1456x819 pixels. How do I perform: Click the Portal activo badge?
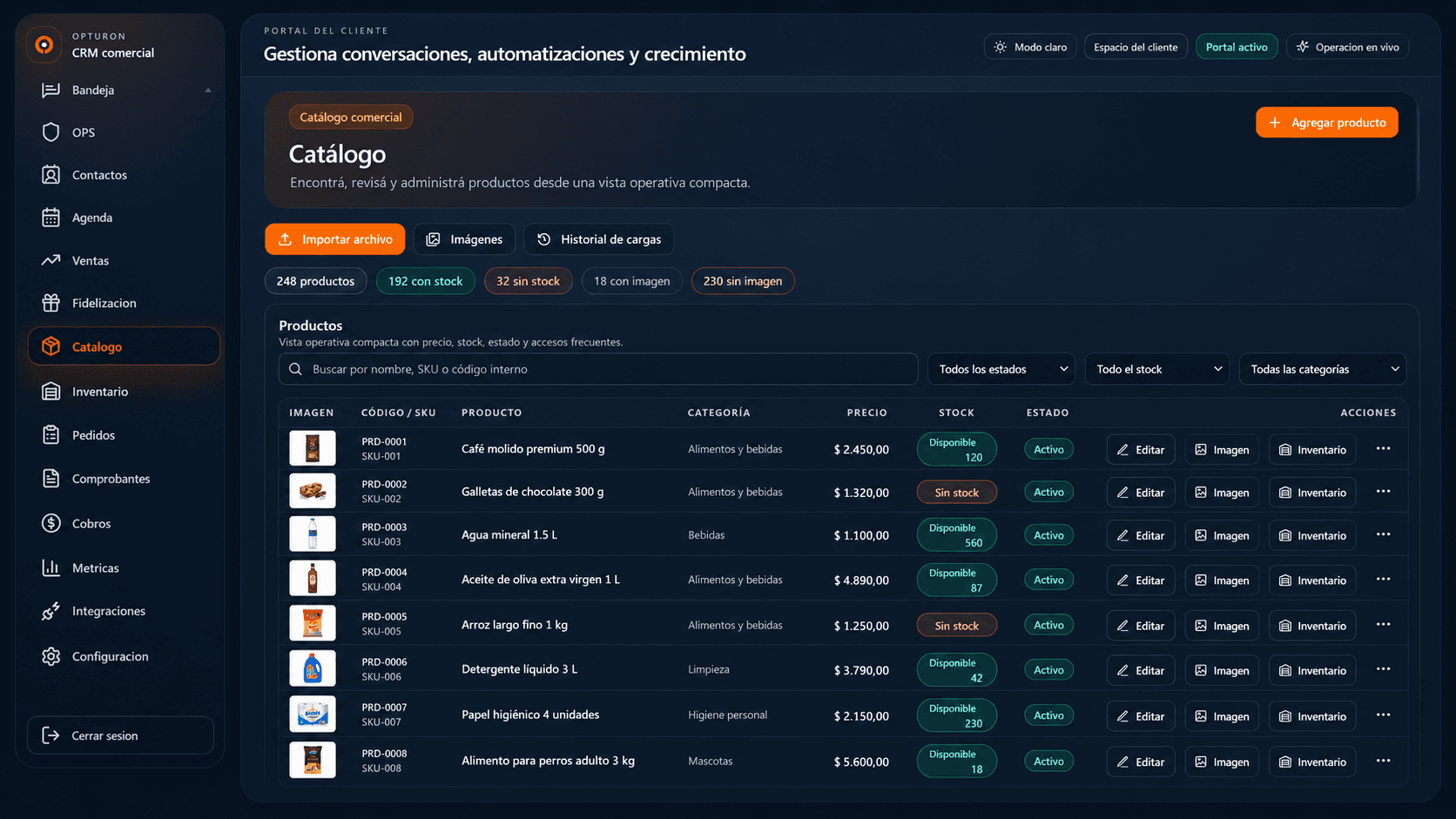pos(1237,47)
